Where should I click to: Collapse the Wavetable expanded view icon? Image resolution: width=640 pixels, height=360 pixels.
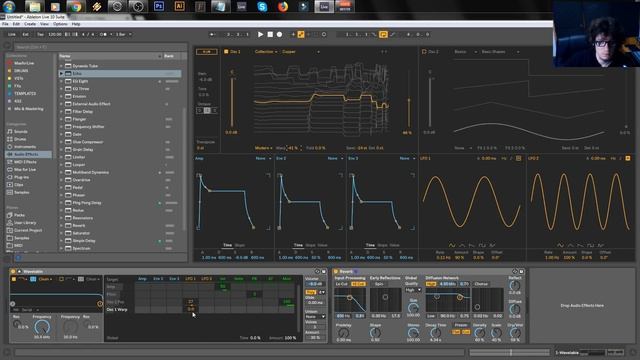[x=19, y=271]
